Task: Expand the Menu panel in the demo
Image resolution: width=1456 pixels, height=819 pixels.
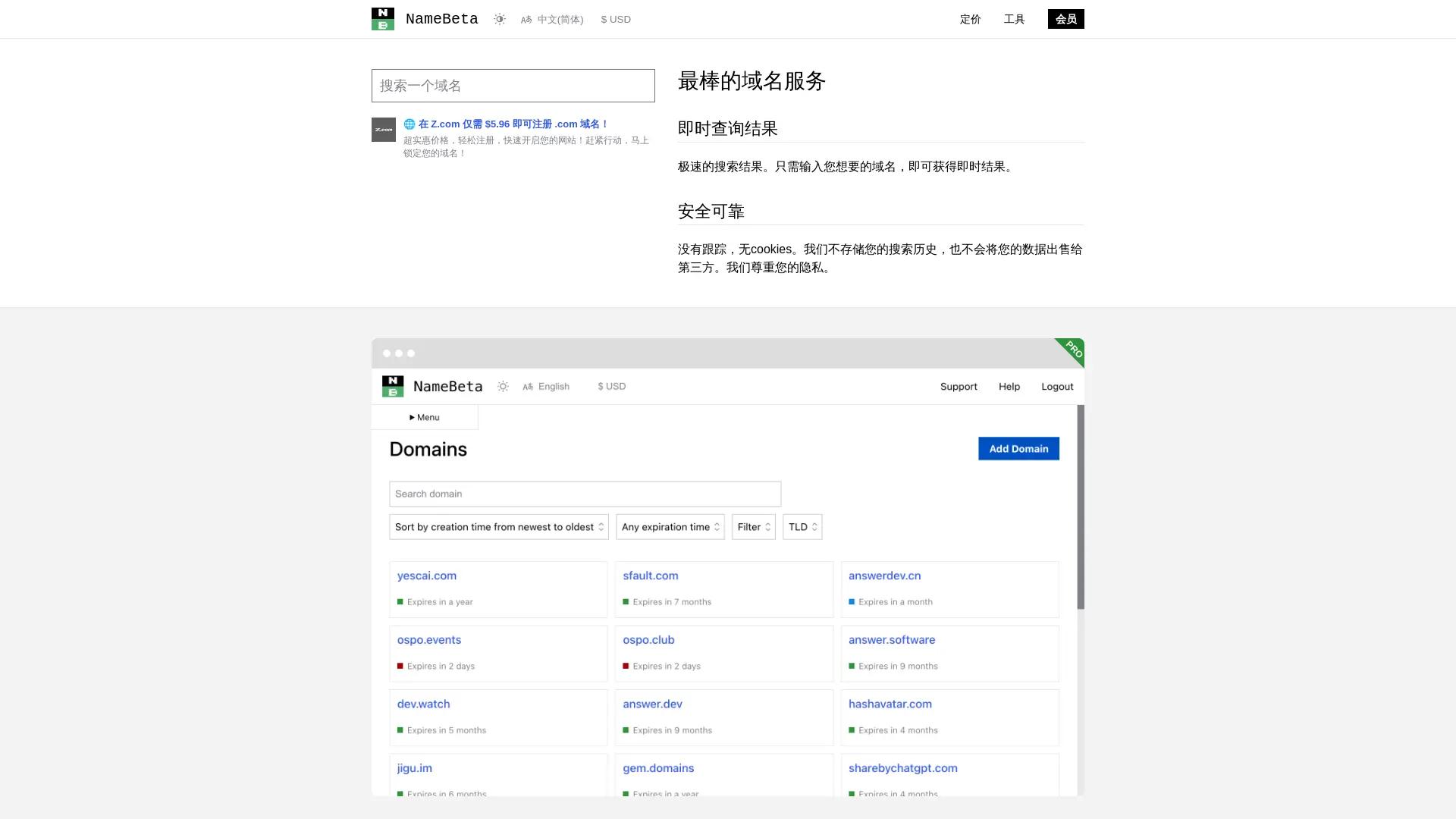Action: 424,417
